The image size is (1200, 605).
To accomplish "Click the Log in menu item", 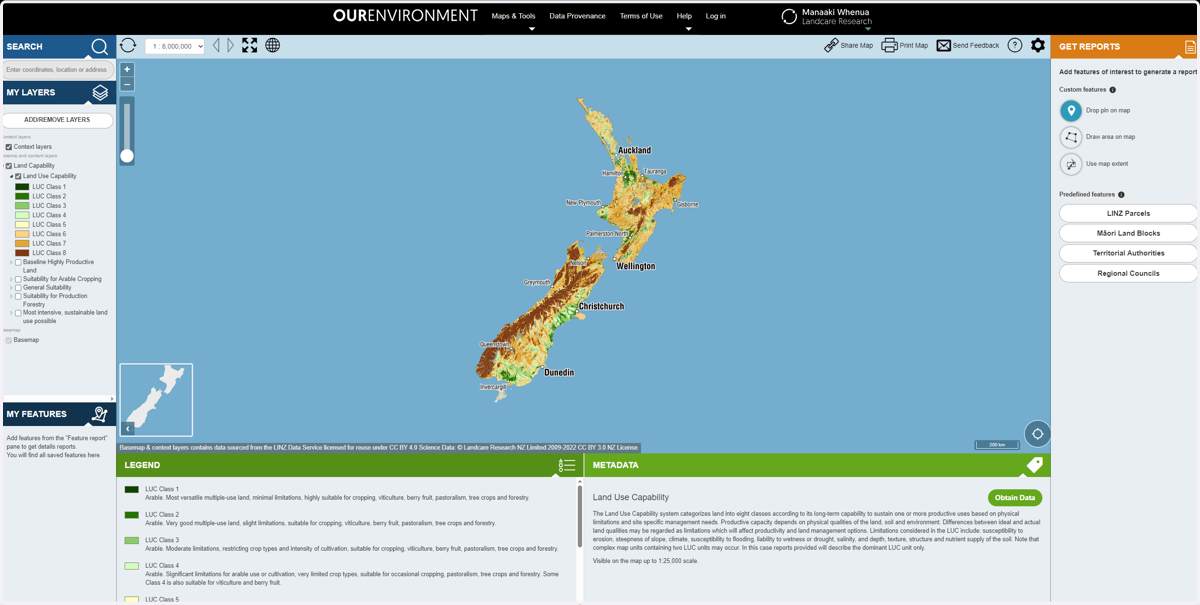I will [716, 16].
